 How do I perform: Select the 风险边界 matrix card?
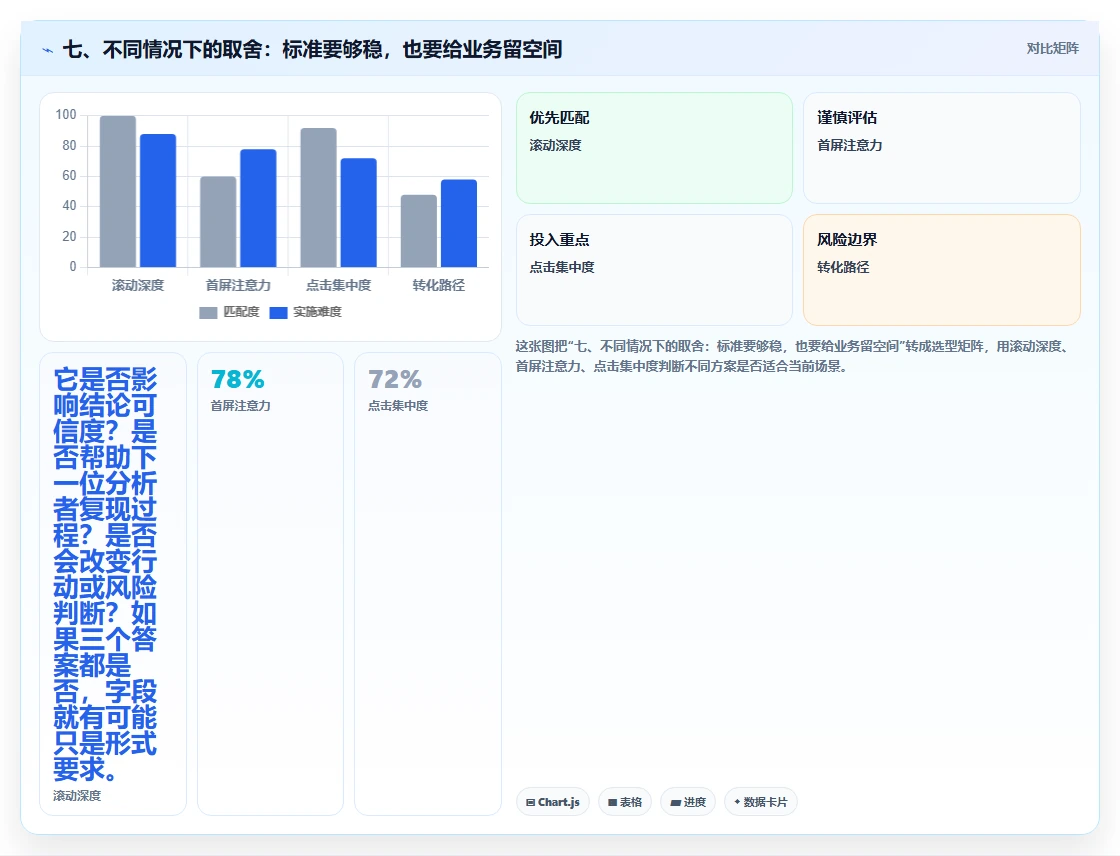941,270
